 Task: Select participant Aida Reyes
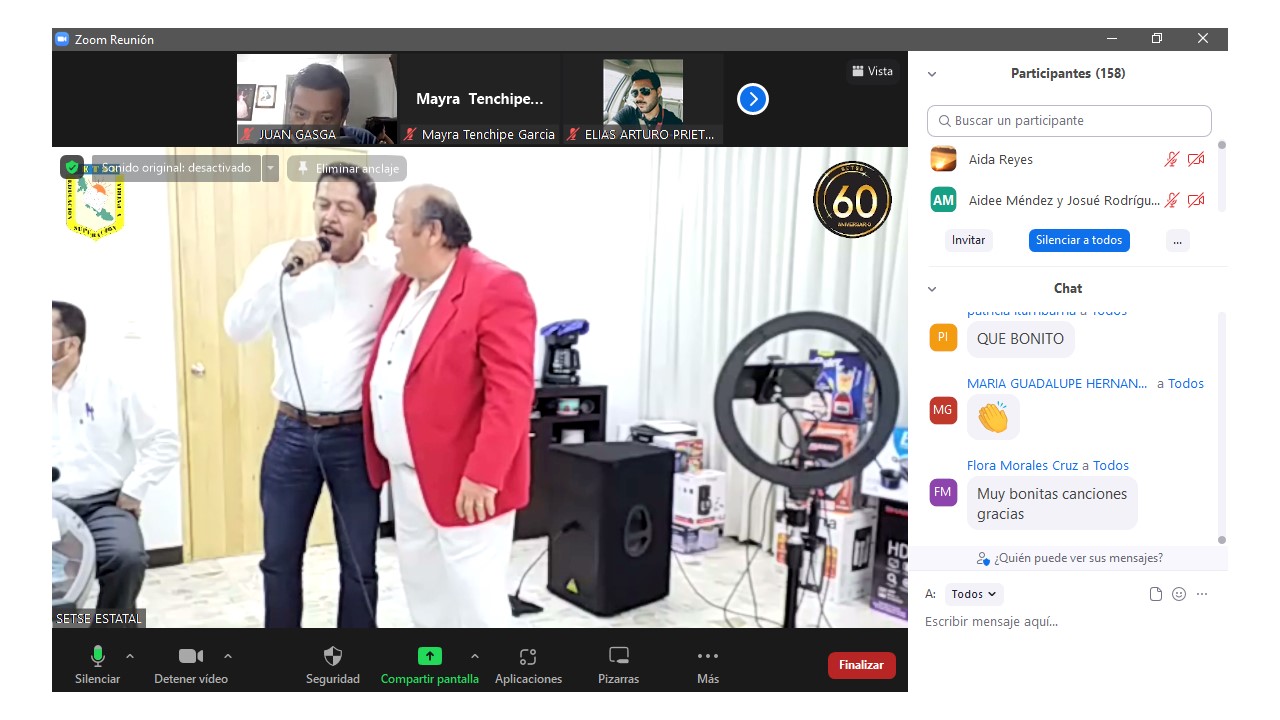[1068, 159]
